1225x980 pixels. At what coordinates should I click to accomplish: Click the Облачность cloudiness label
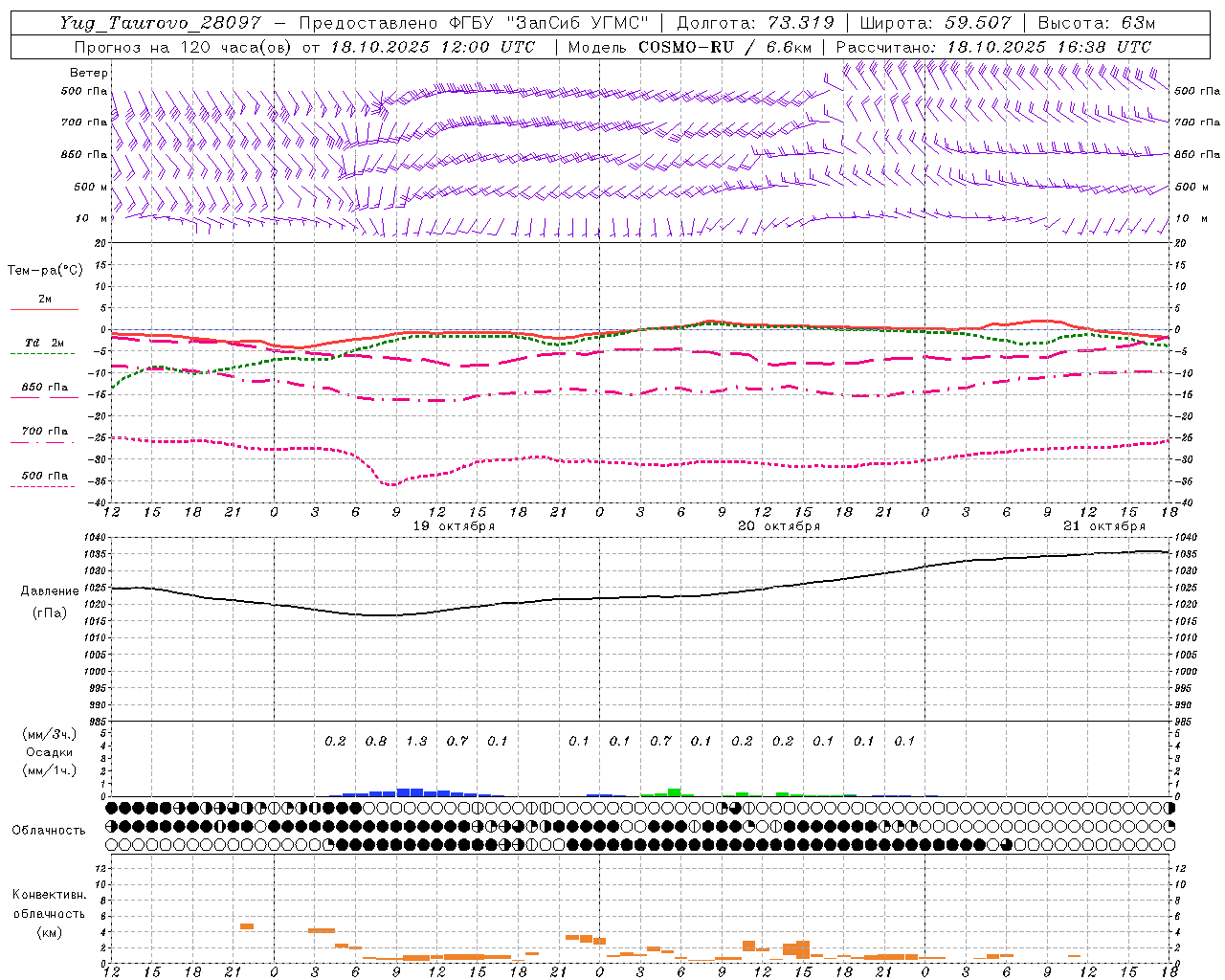(x=49, y=830)
